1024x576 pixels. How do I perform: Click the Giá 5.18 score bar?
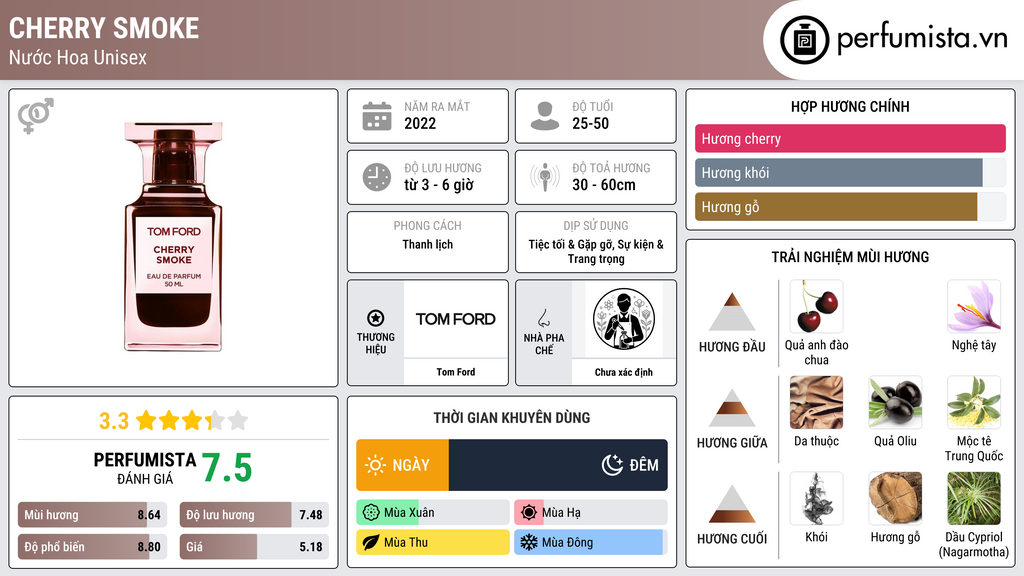254,547
